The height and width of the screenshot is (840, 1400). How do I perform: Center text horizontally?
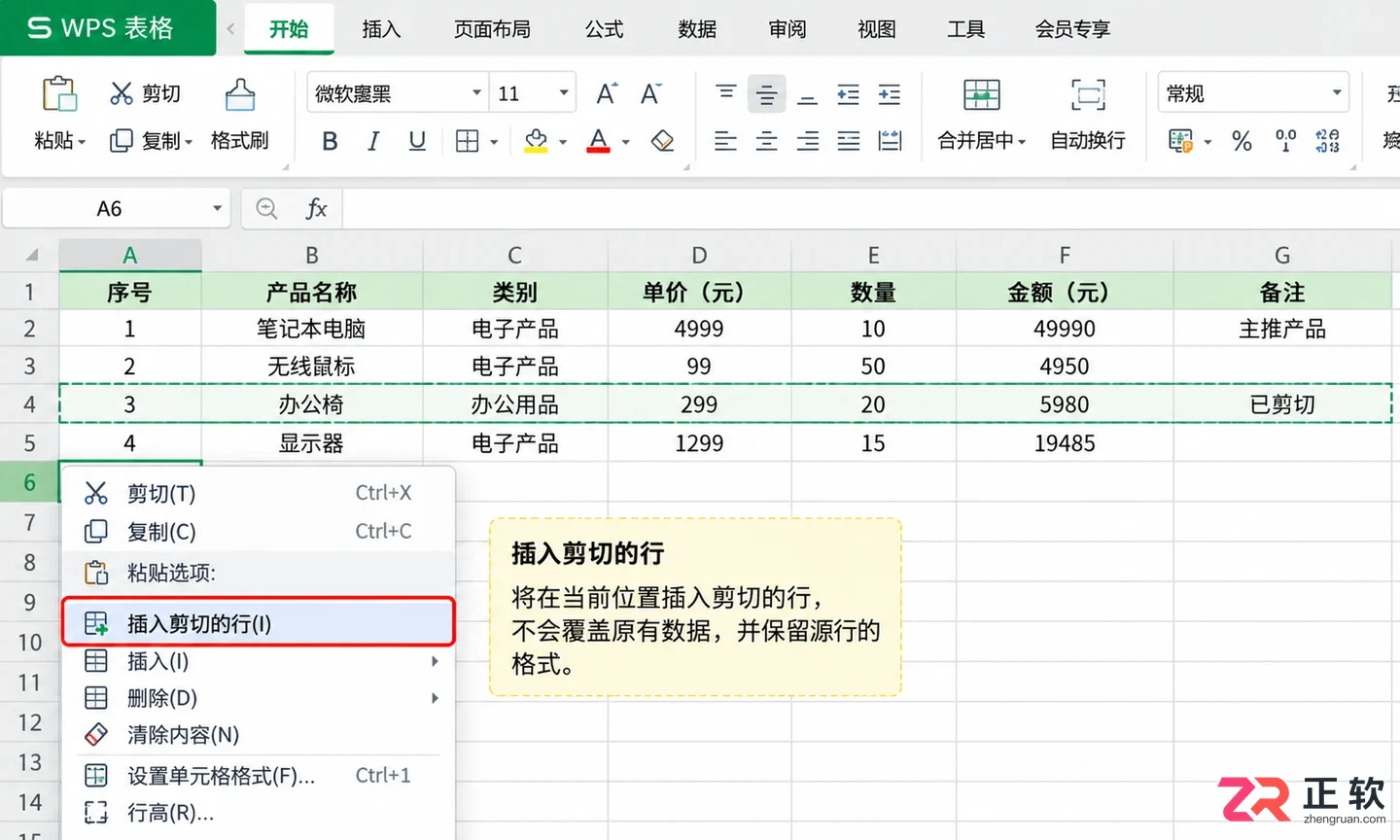coord(766,141)
